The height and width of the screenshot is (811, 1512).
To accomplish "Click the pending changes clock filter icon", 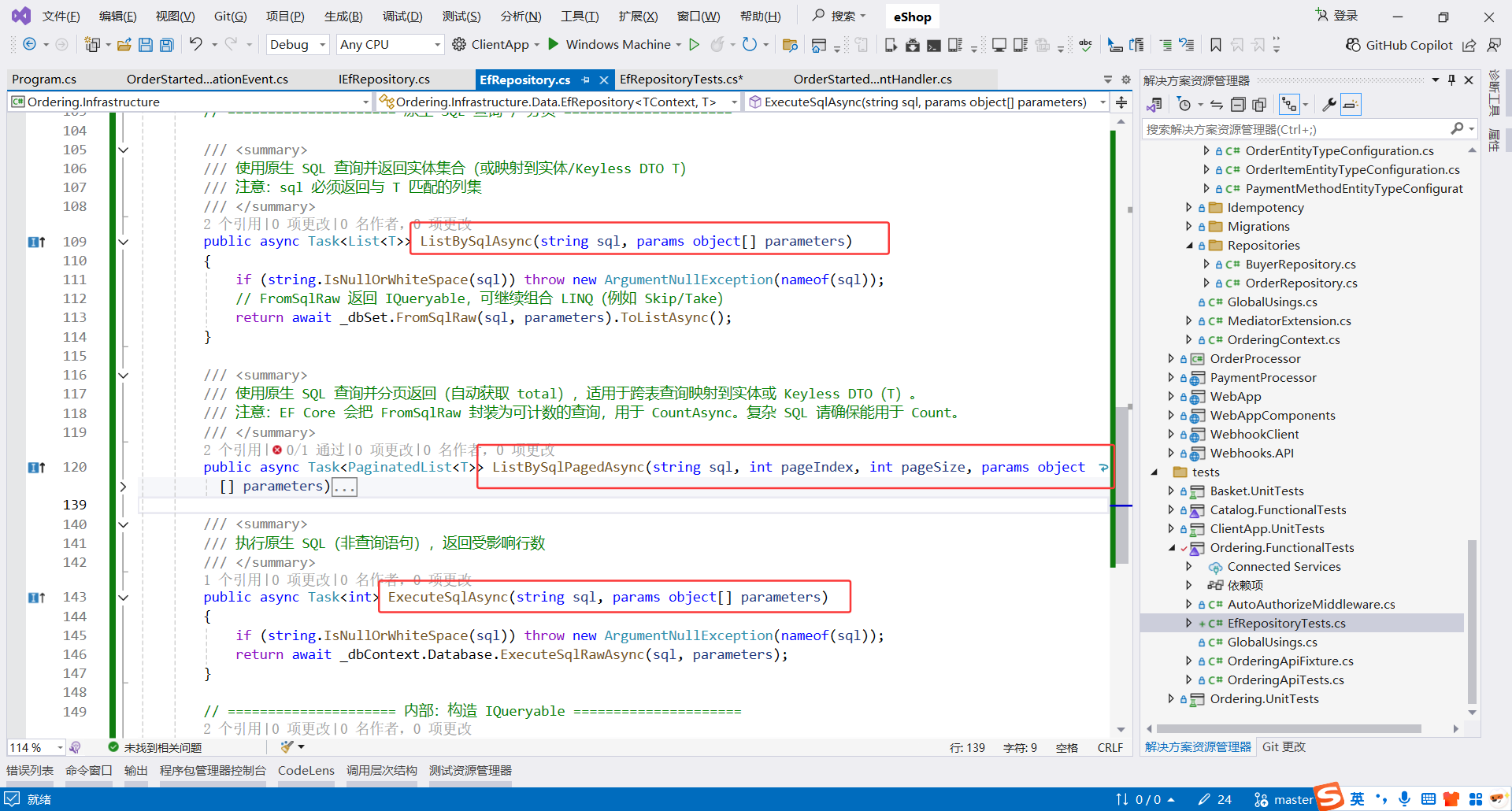I will point(1184,105).
